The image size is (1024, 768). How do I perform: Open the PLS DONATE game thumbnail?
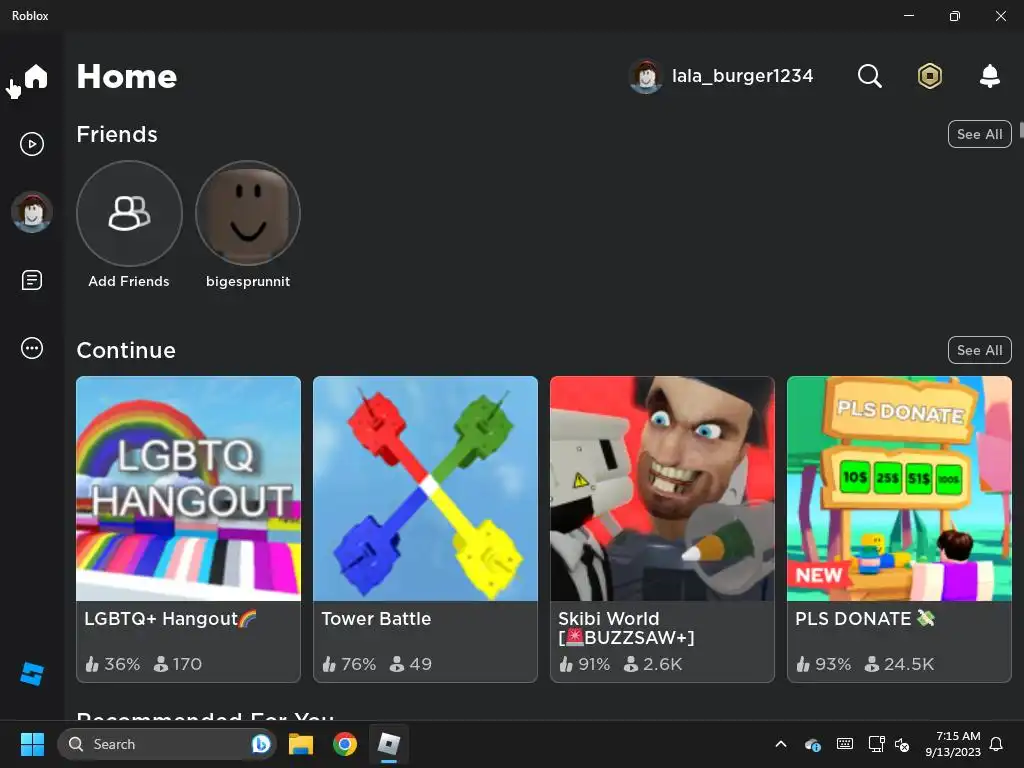click(899, 488)
